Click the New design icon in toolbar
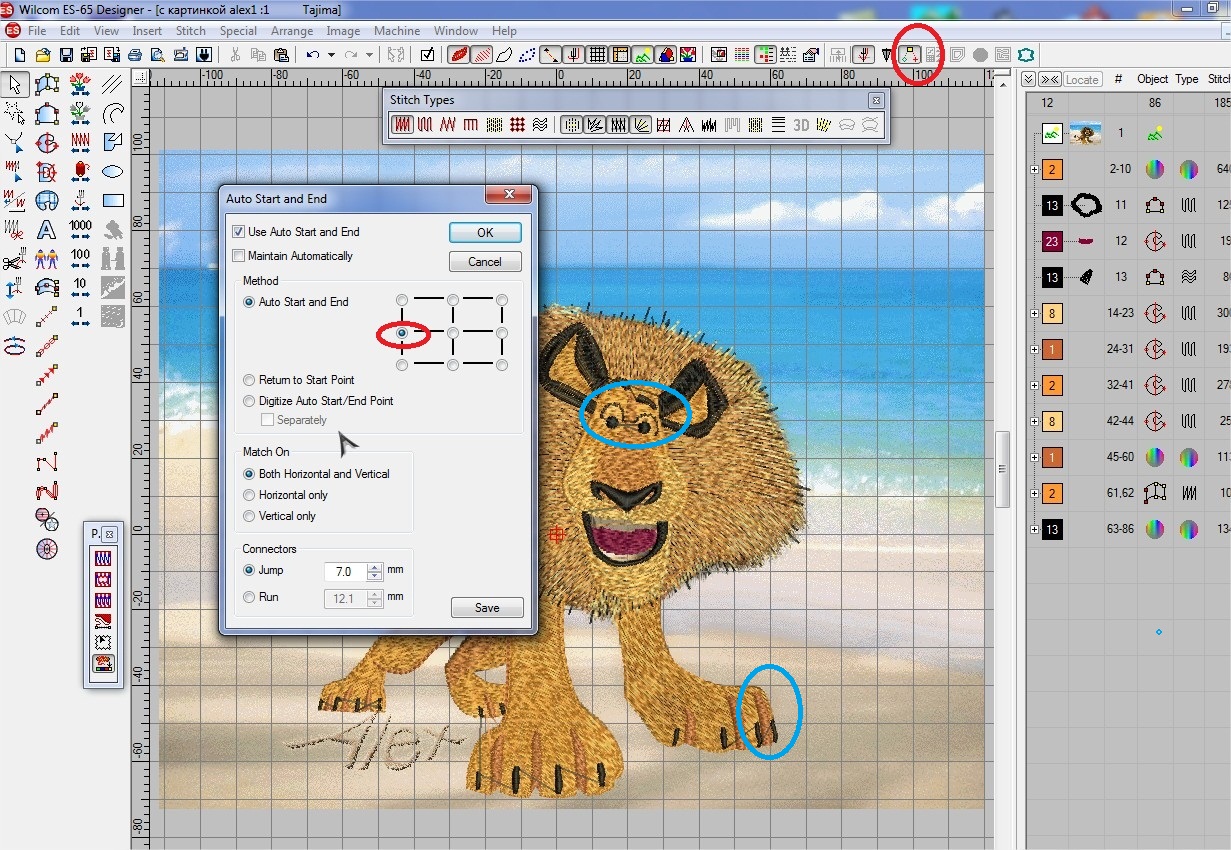1231x850 pixels. click(x=21, y=54)
